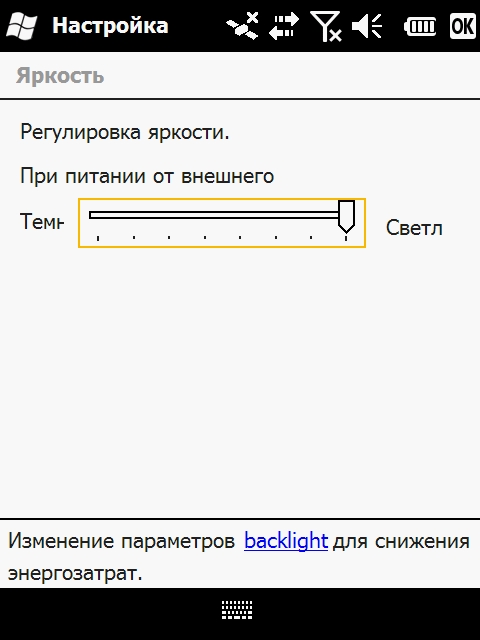Follow the backlight link
Viewport: 480px width, 640px height.
pyautogui.click(x=286, y=541)
